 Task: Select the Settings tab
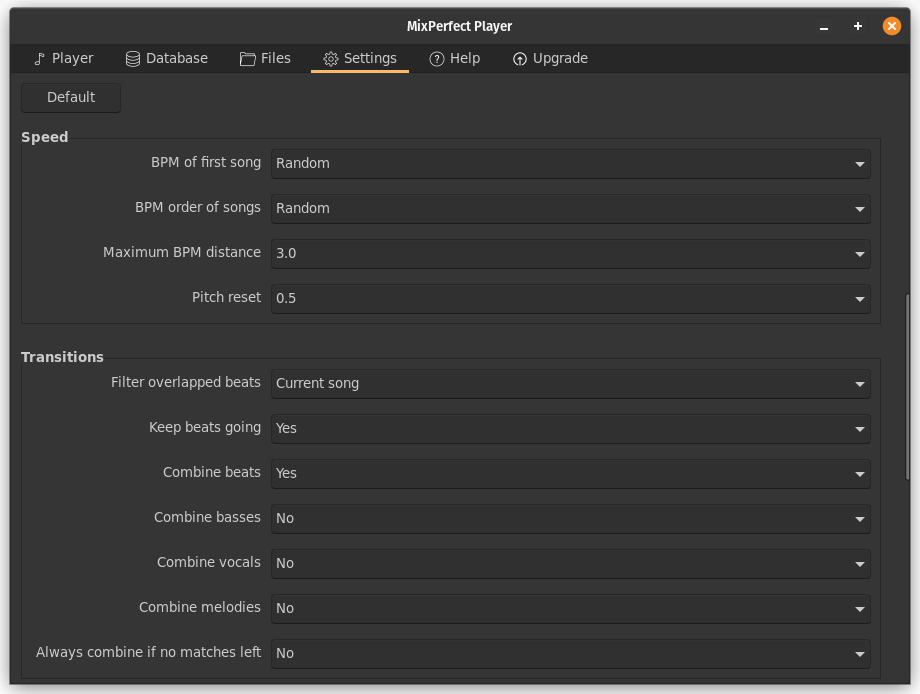(360, 59)
